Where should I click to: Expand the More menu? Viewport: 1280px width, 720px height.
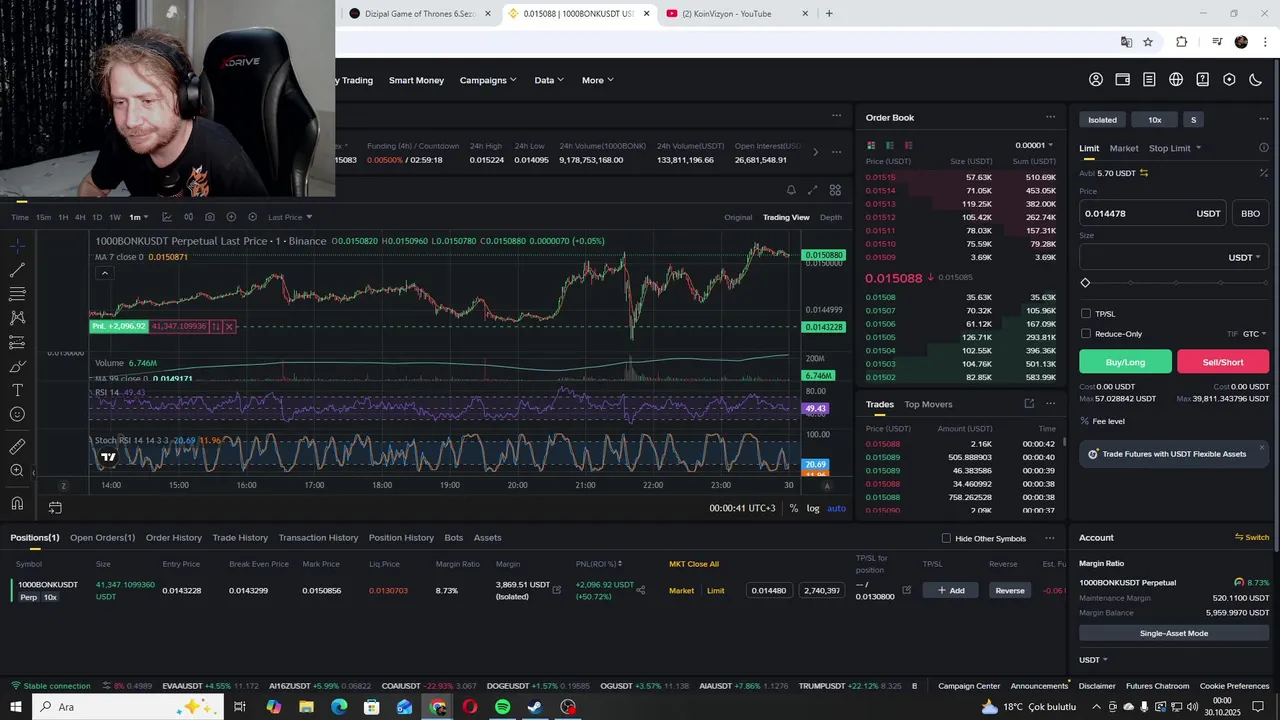[x=598, y=80]
